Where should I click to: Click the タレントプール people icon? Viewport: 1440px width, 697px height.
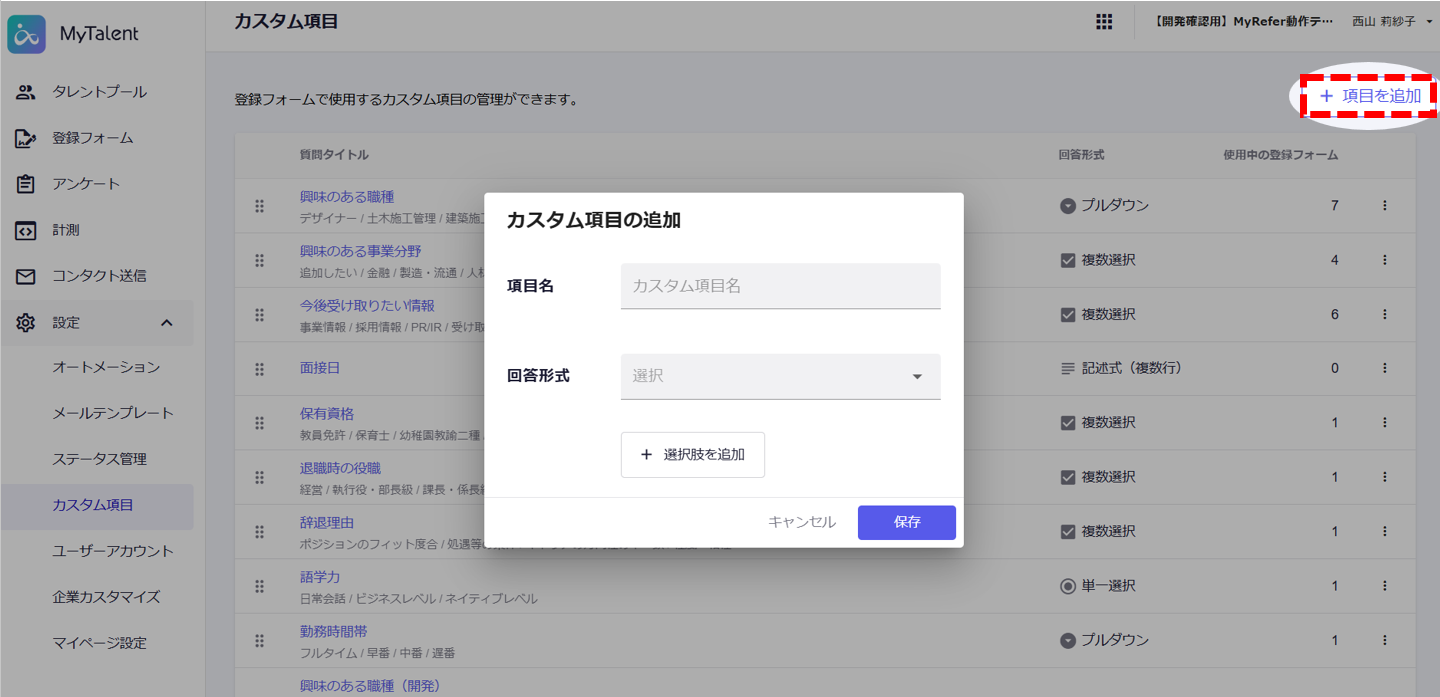[26, 92]
